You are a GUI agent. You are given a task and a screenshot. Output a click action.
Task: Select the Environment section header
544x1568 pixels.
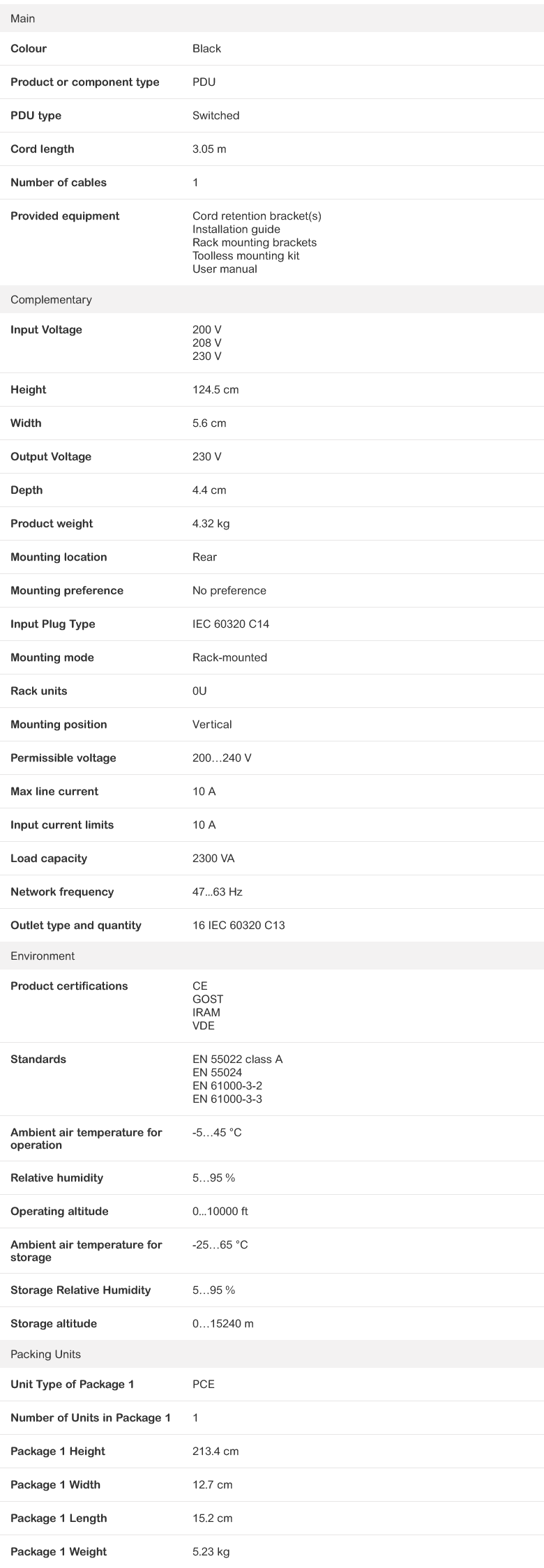click(43, 956)
